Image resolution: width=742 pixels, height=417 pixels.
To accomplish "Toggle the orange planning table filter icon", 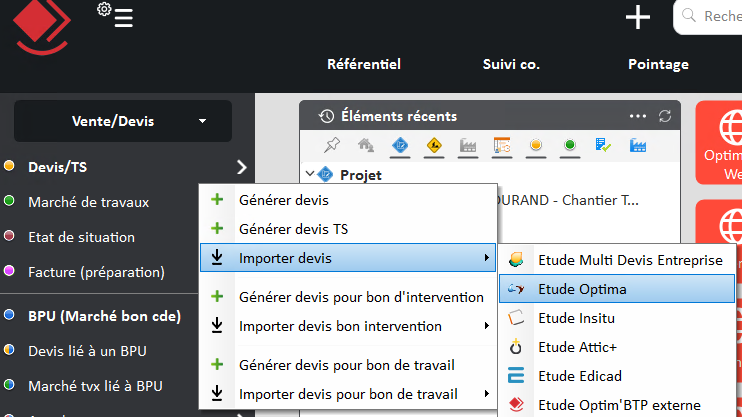I will pos(502,145).
